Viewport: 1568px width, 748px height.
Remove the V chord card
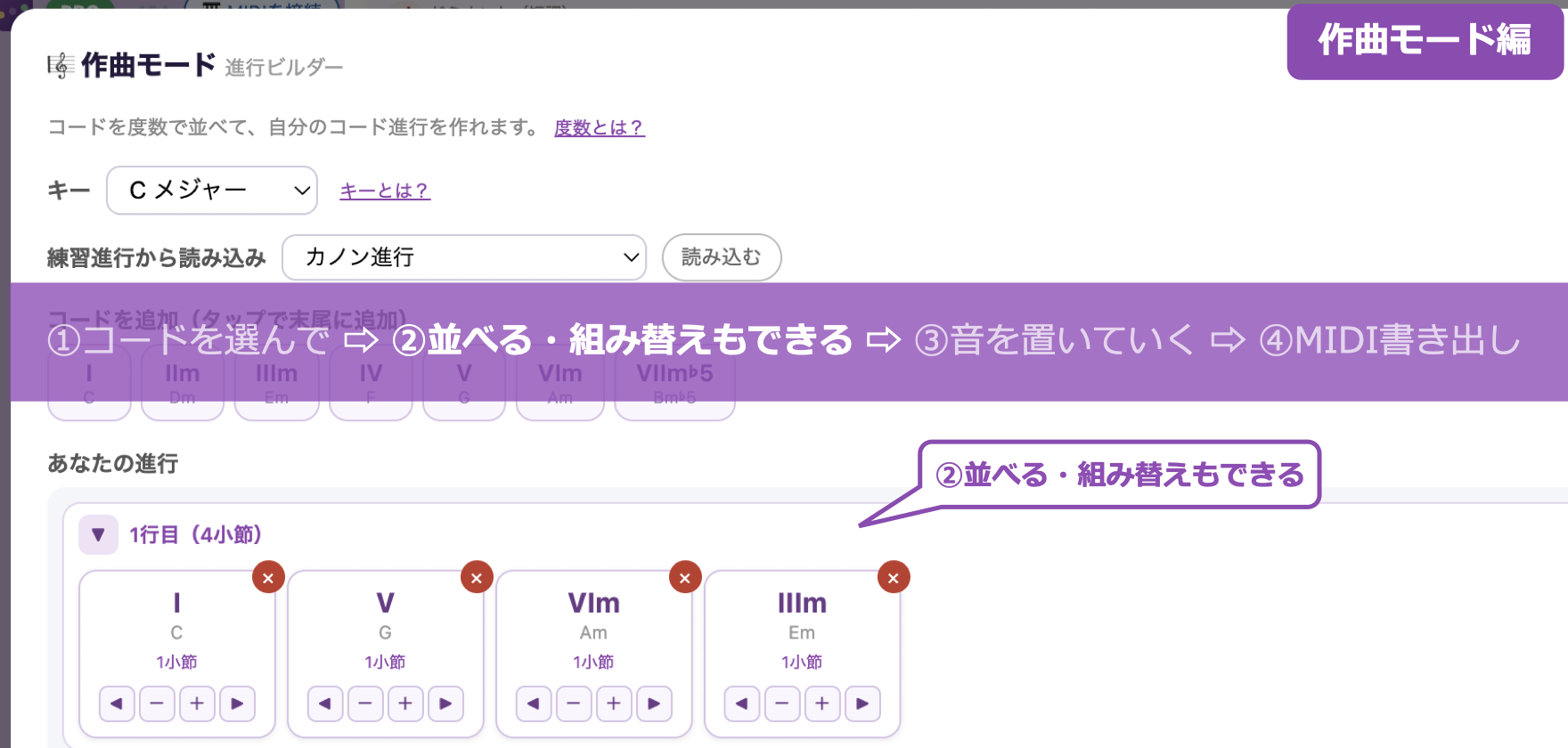(477, 577)
